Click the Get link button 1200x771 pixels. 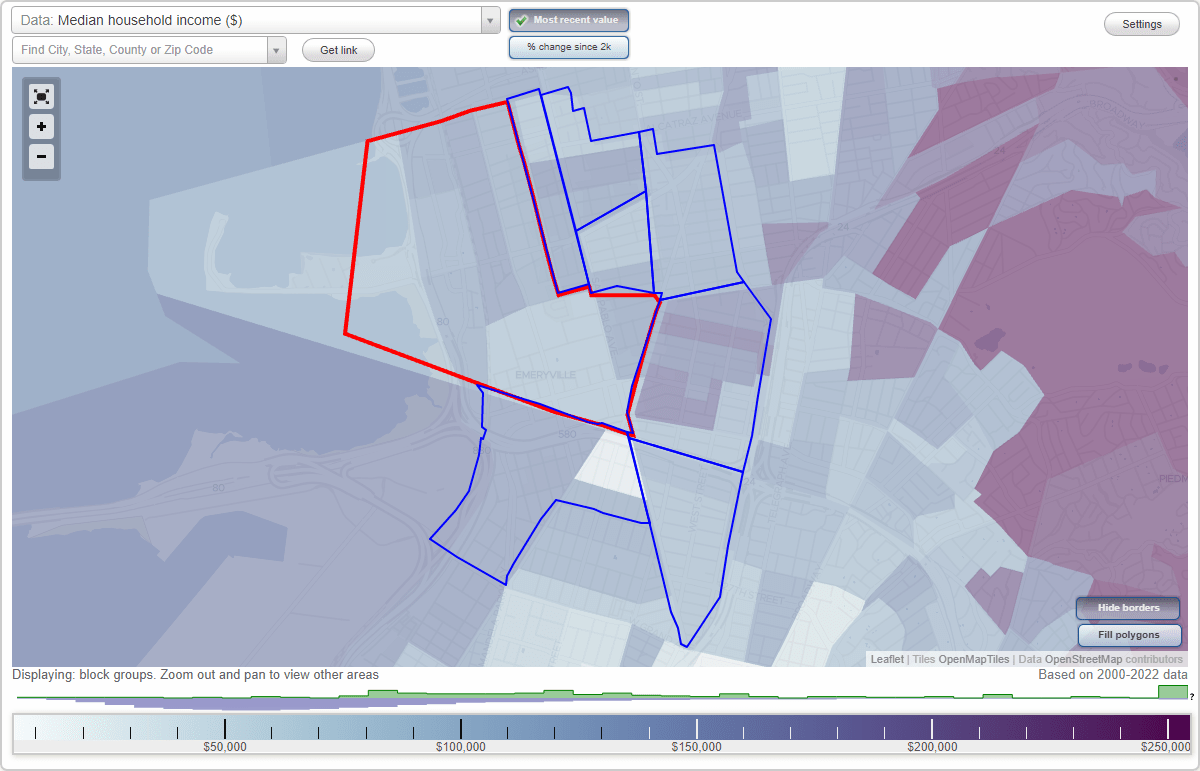click(337, 49)
